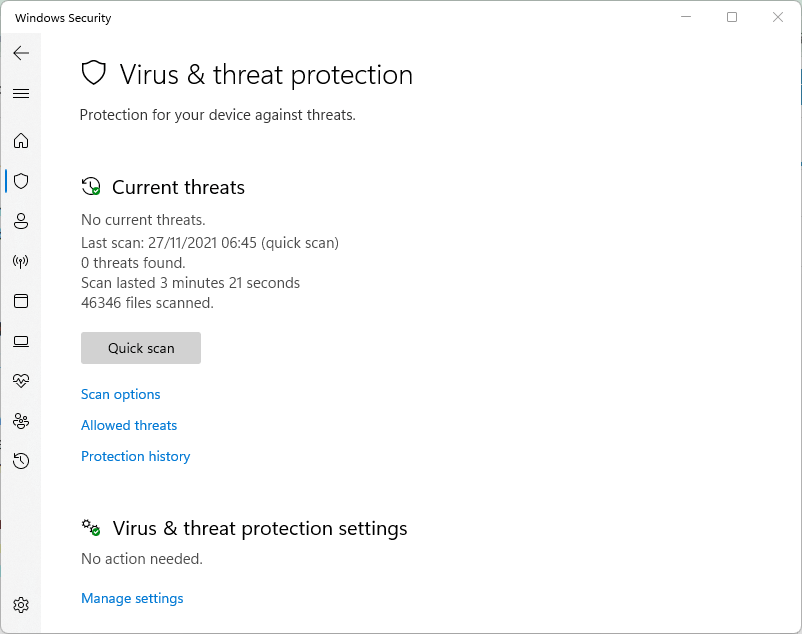Go back using the arrow button
This screenshot has height=634, width=802.
pyautogui.click(x=21, y=53)
